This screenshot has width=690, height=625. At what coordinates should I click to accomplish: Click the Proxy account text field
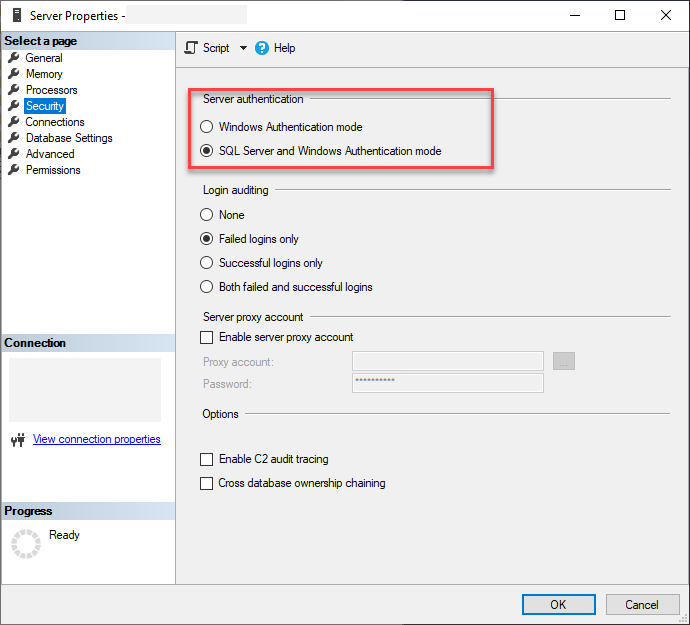[448, 361]
